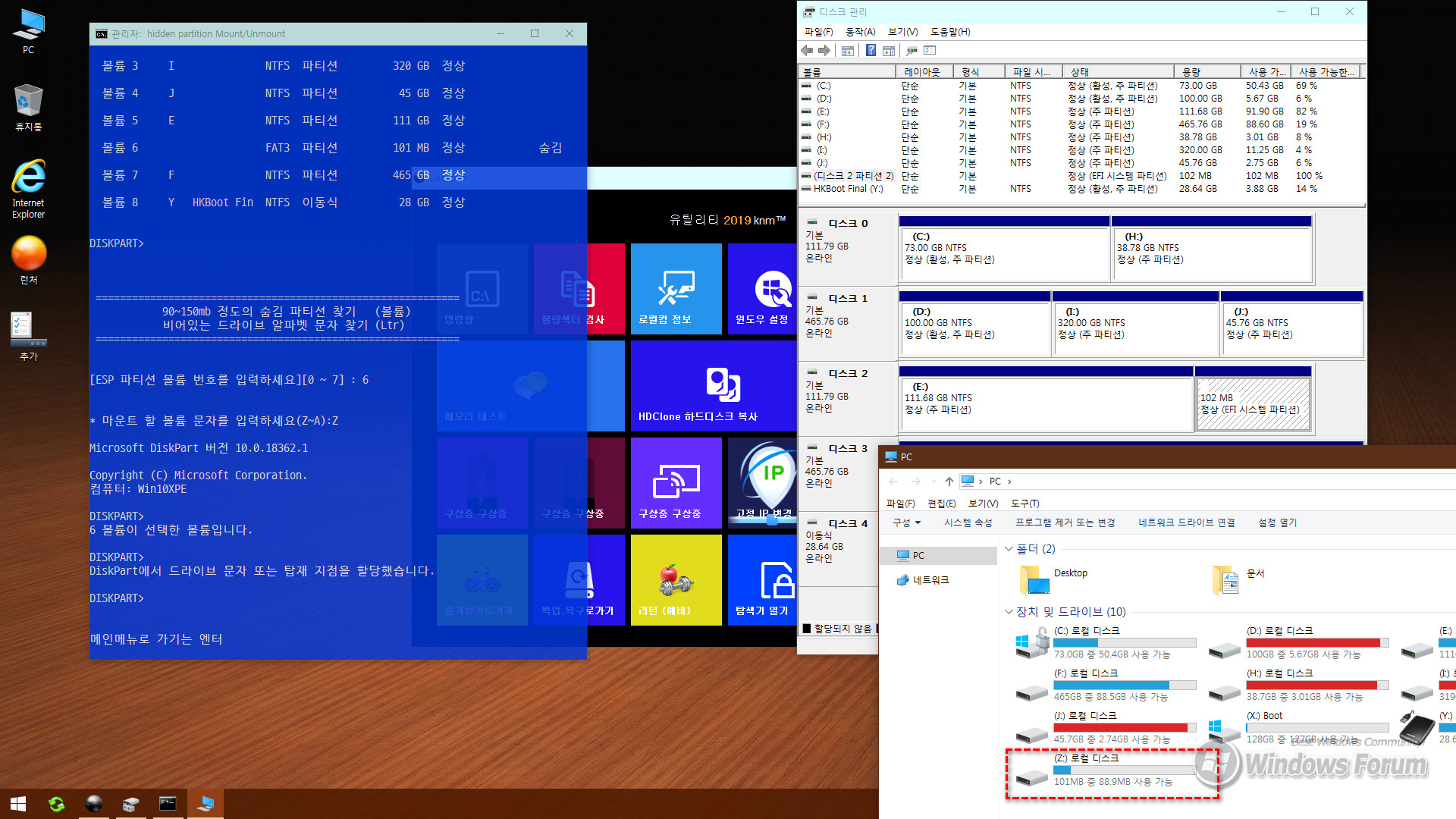The width and height of the screenshot is (1456, 819).
Task: Launch Internet Explorer from the desktop
Action: click(x=28, y=190)
